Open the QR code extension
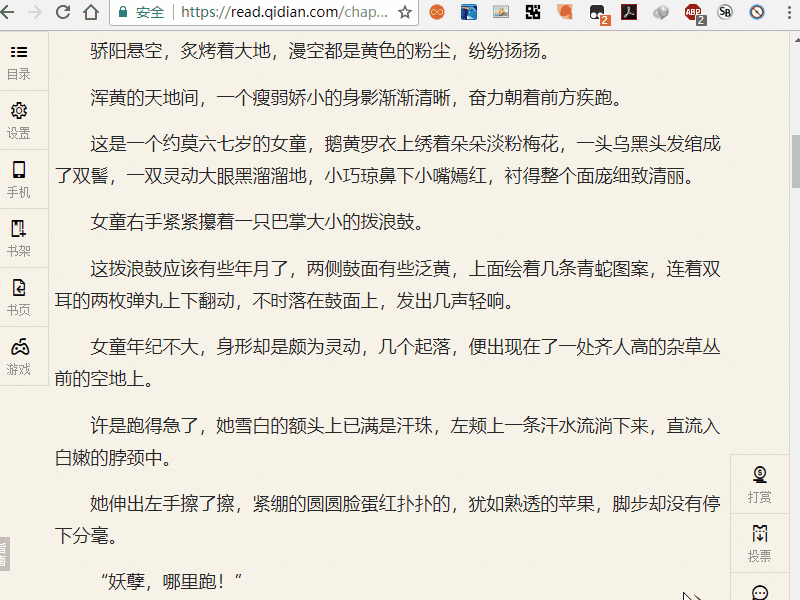 [x=533, y=12]
